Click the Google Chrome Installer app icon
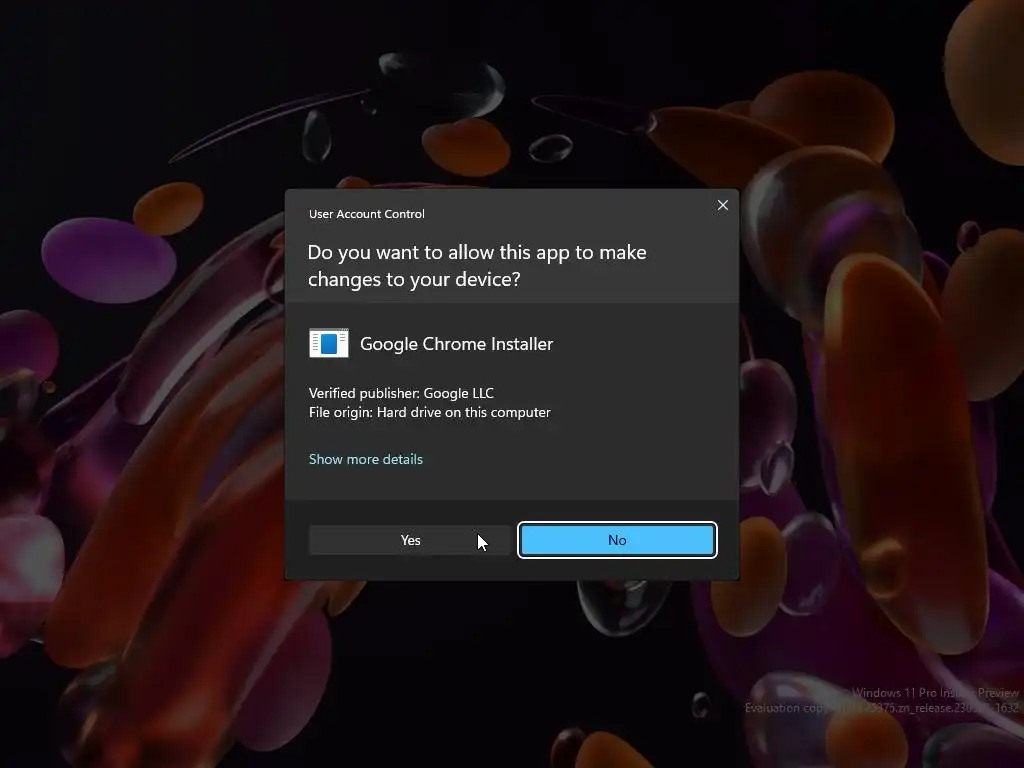 328,343
